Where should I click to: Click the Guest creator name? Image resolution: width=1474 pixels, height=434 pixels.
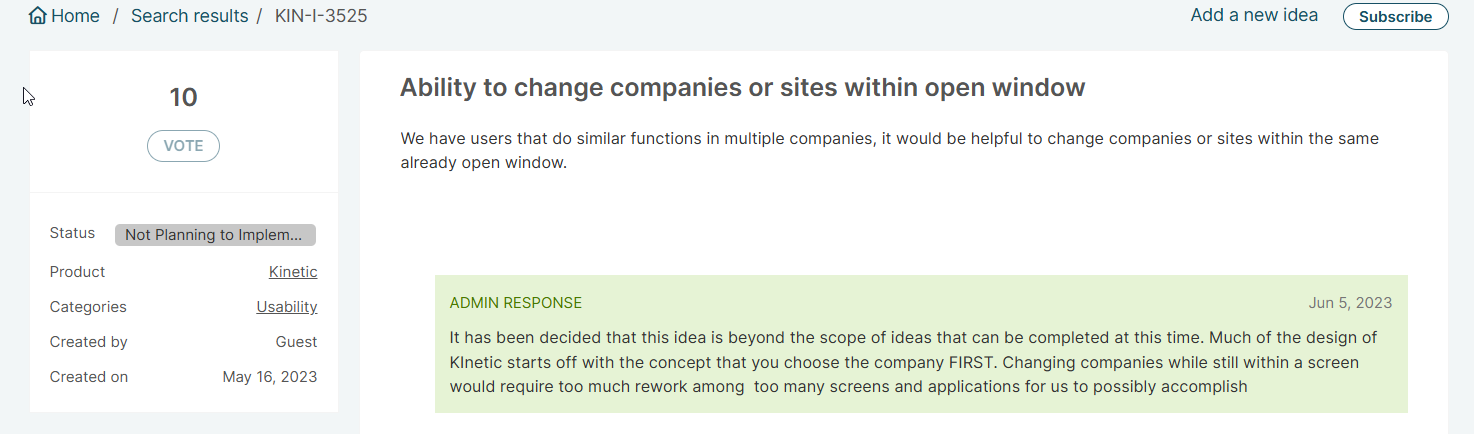tap(296, 342)
